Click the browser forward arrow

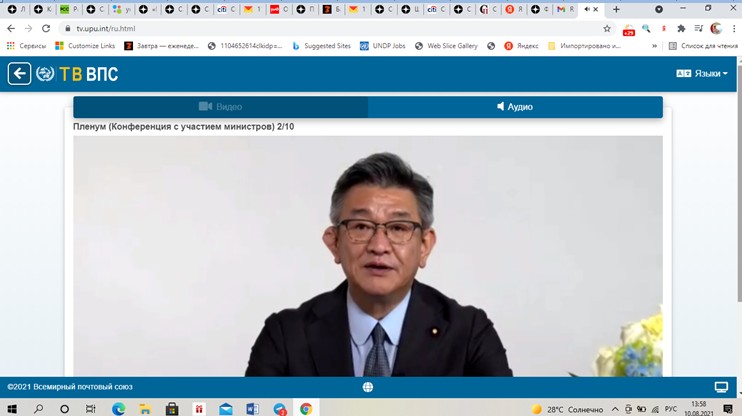coord(28,28)
